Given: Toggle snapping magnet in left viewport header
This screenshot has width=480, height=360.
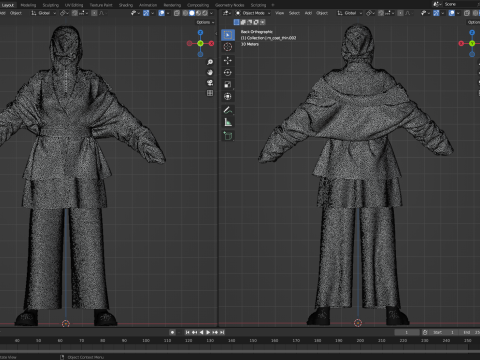Looking at the screenshot, I should [75, 13].
